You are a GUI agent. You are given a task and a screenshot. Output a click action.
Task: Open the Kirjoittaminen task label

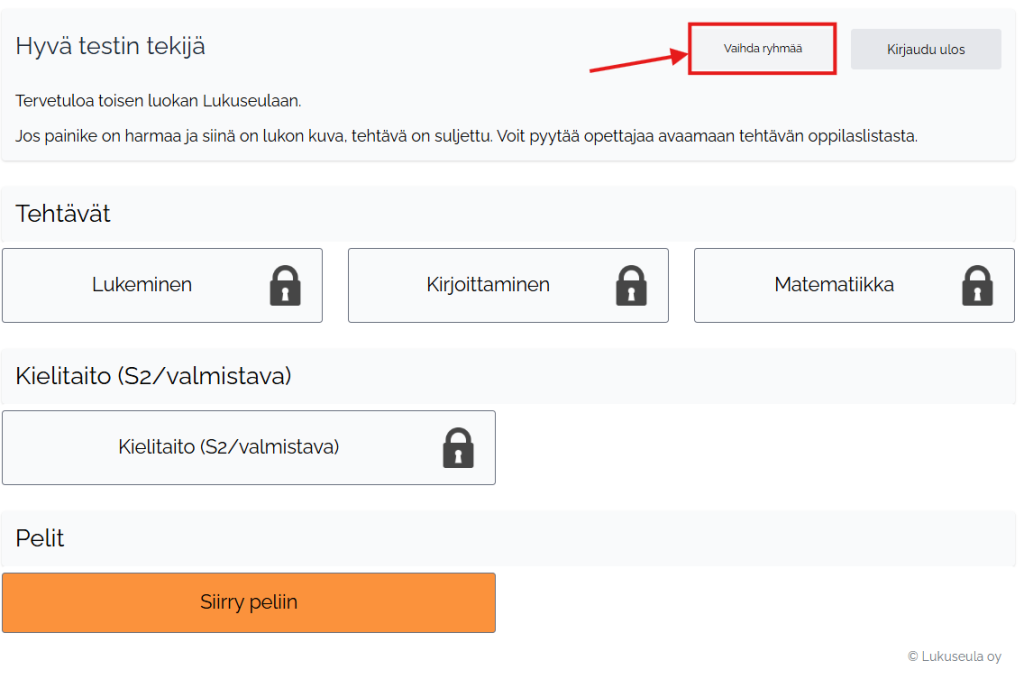pyautogui.click(x=488, y=285)
